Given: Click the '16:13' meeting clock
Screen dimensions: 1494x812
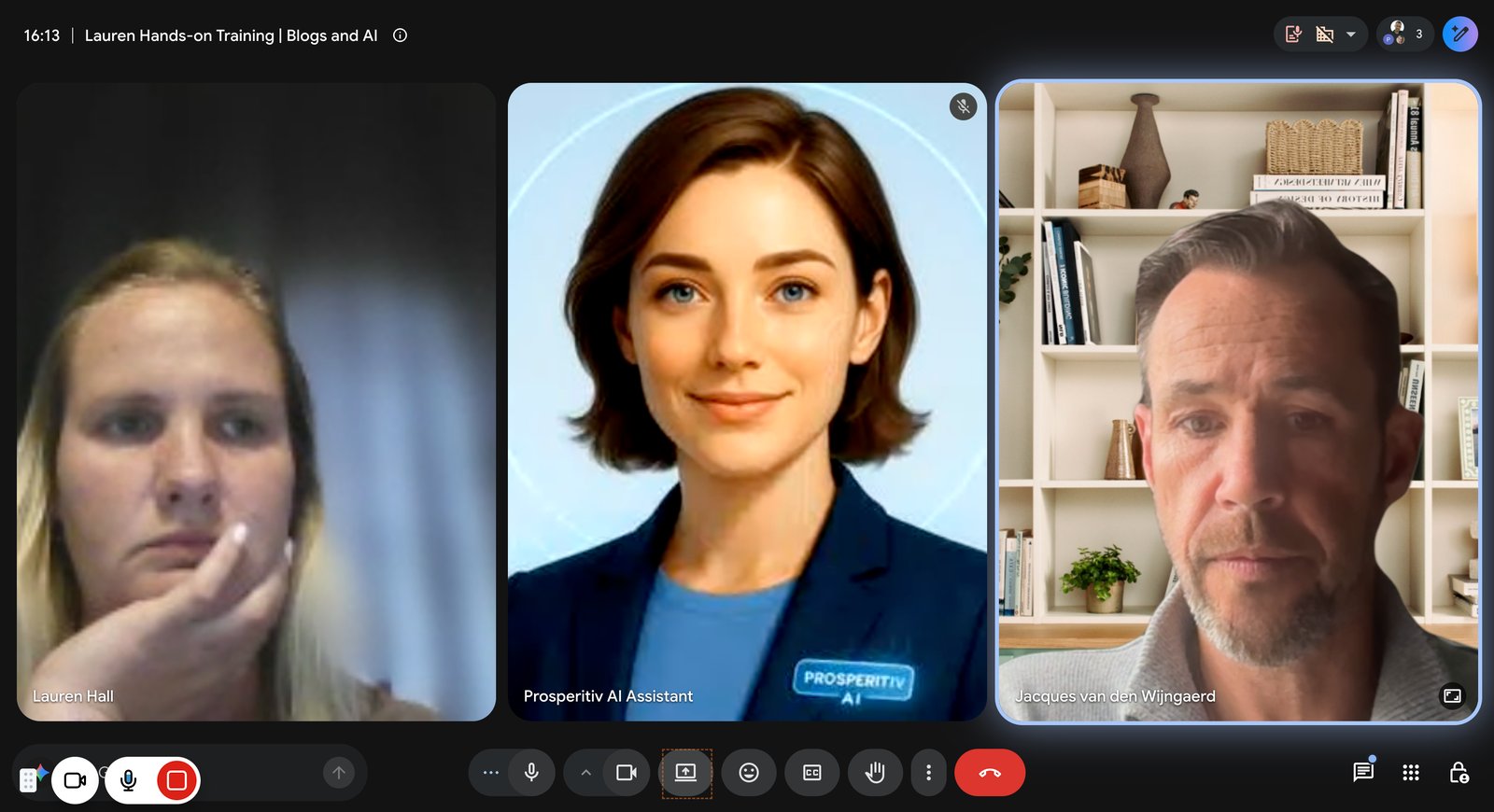Looking at the screenshot, I should point(42,35).
